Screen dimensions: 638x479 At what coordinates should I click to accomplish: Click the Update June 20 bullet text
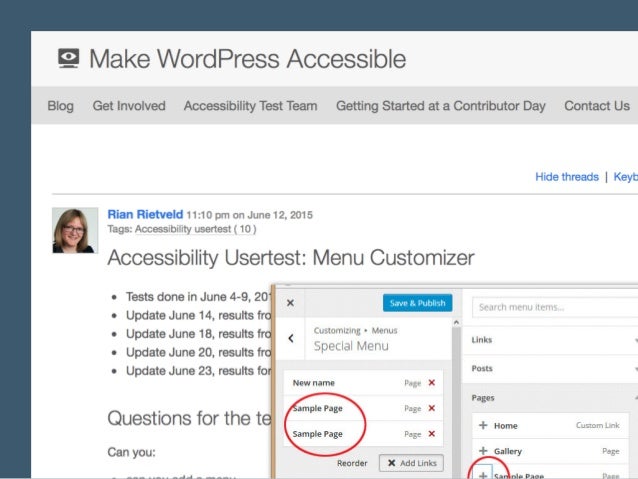click(x=199, y=352)
